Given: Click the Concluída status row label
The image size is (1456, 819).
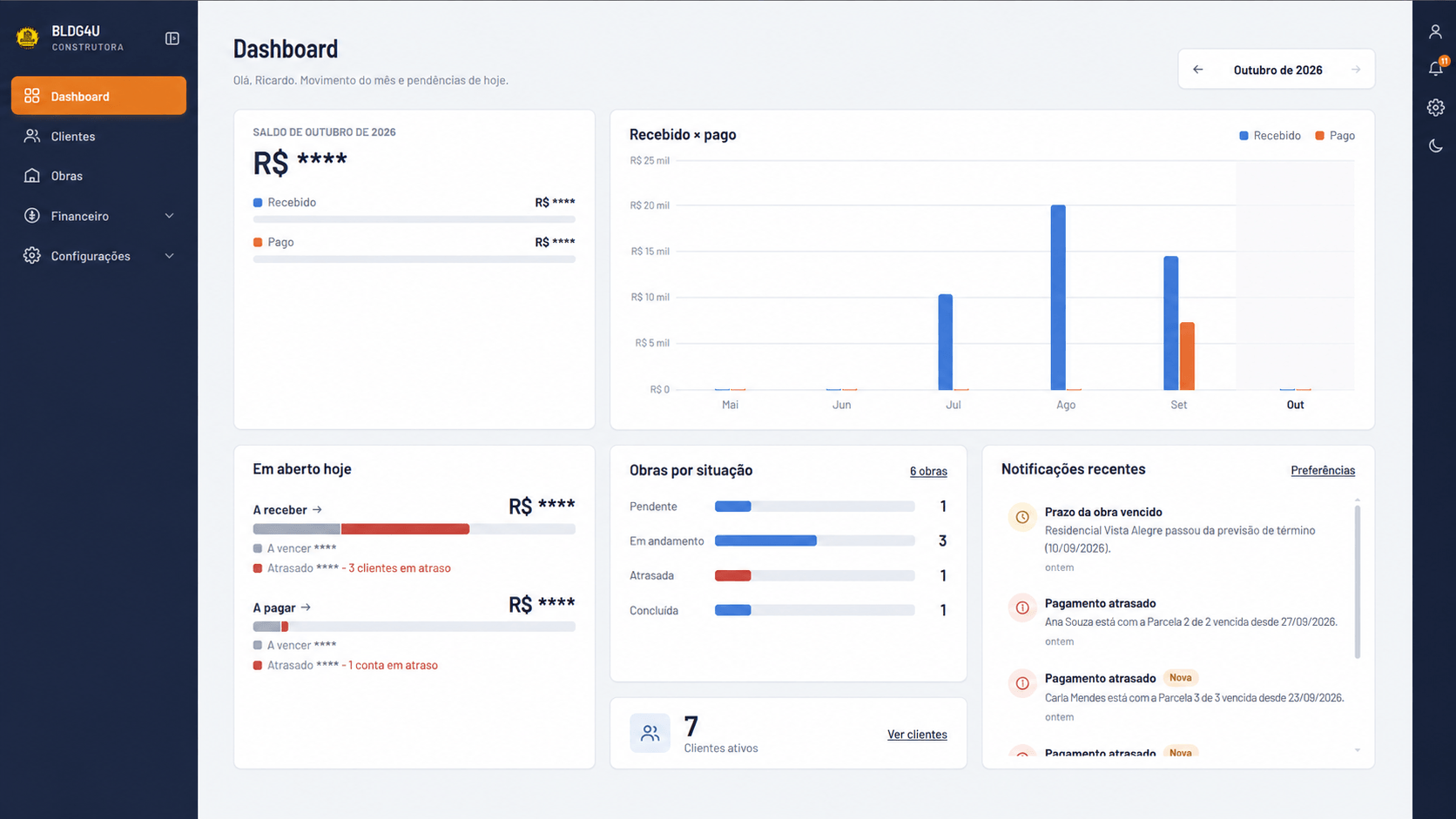Looking at the screenshot, I should (654, 611).
